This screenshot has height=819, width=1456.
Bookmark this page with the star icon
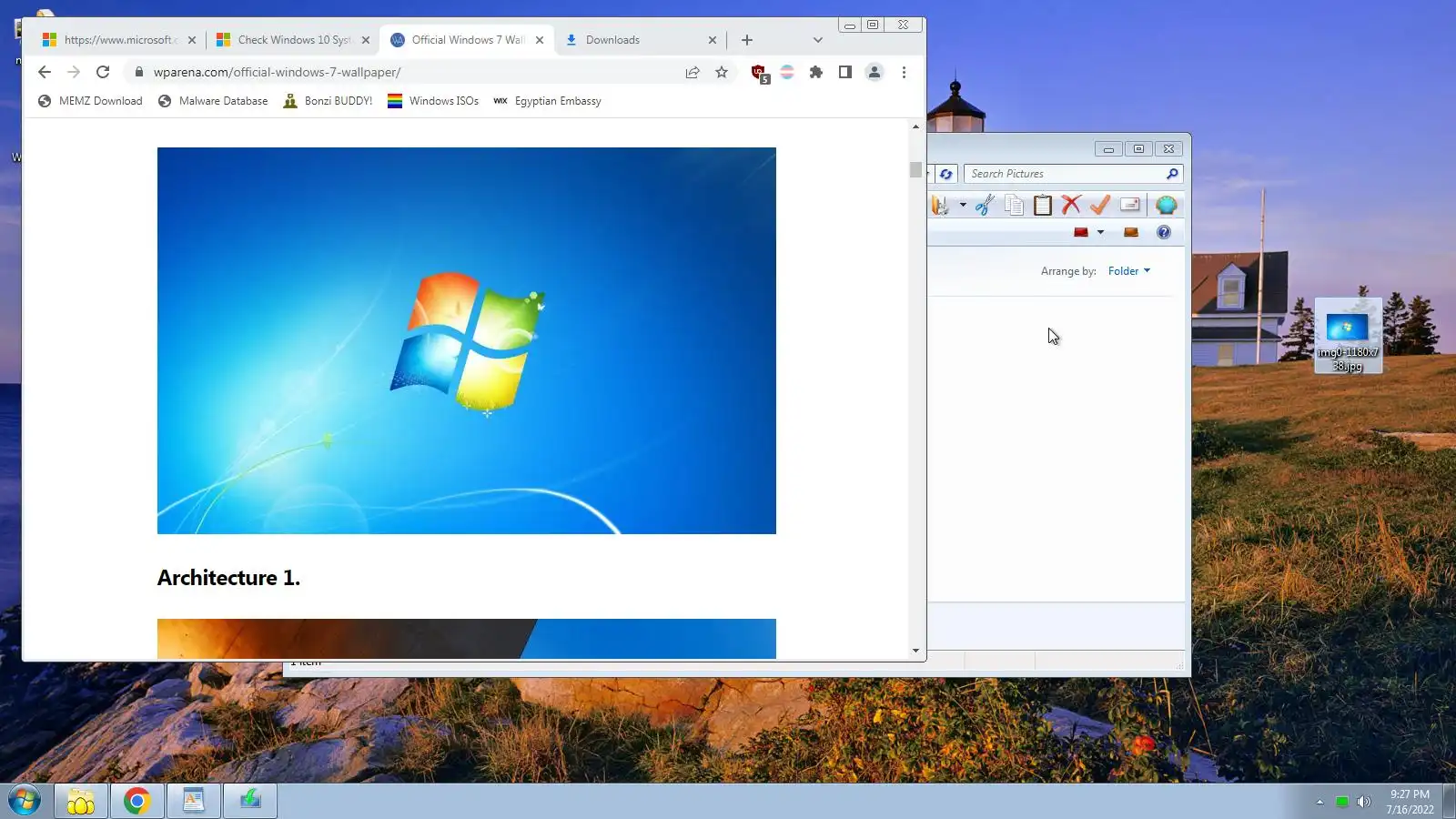[722, 72]
